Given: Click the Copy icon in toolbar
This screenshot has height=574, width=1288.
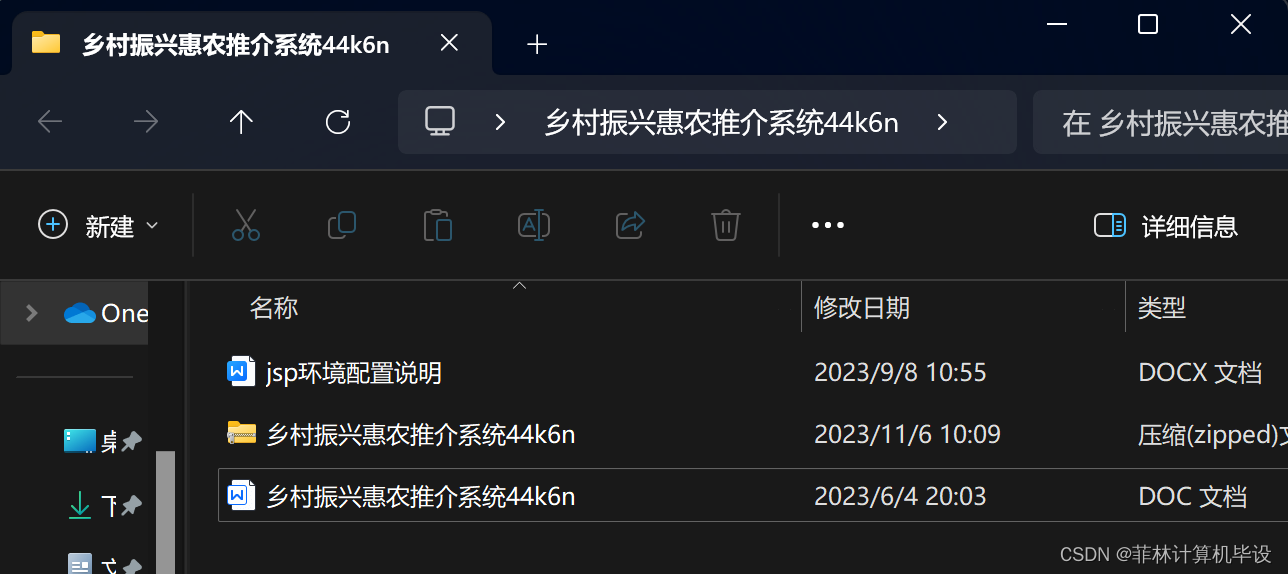Looking at the screenshot, I should (342, 225).
